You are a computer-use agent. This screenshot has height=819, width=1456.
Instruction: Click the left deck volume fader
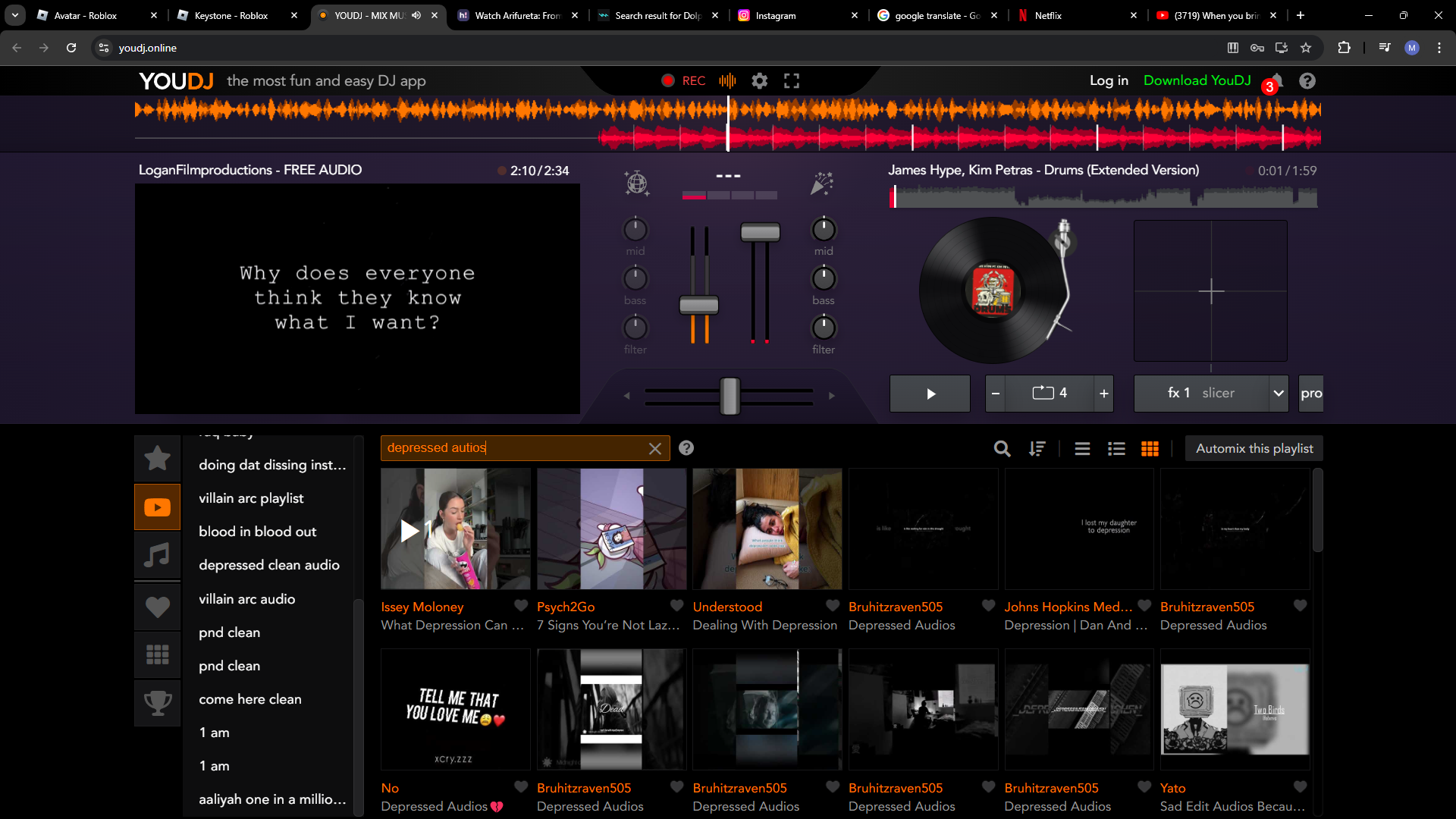[698, 305]
